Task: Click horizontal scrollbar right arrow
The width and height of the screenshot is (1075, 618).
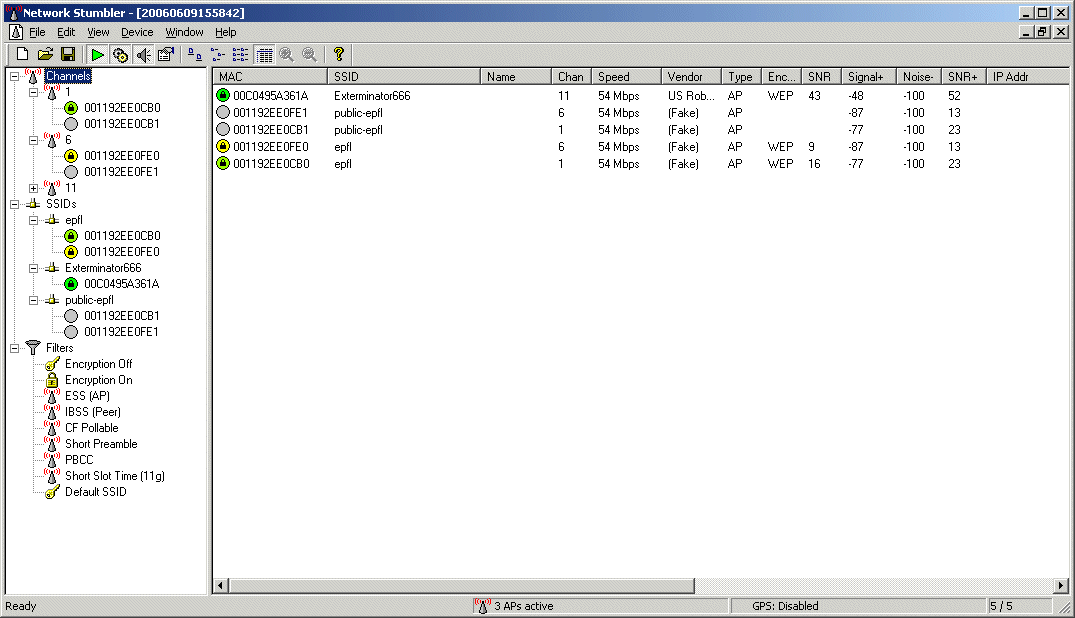Action: tap(1061, 586)
